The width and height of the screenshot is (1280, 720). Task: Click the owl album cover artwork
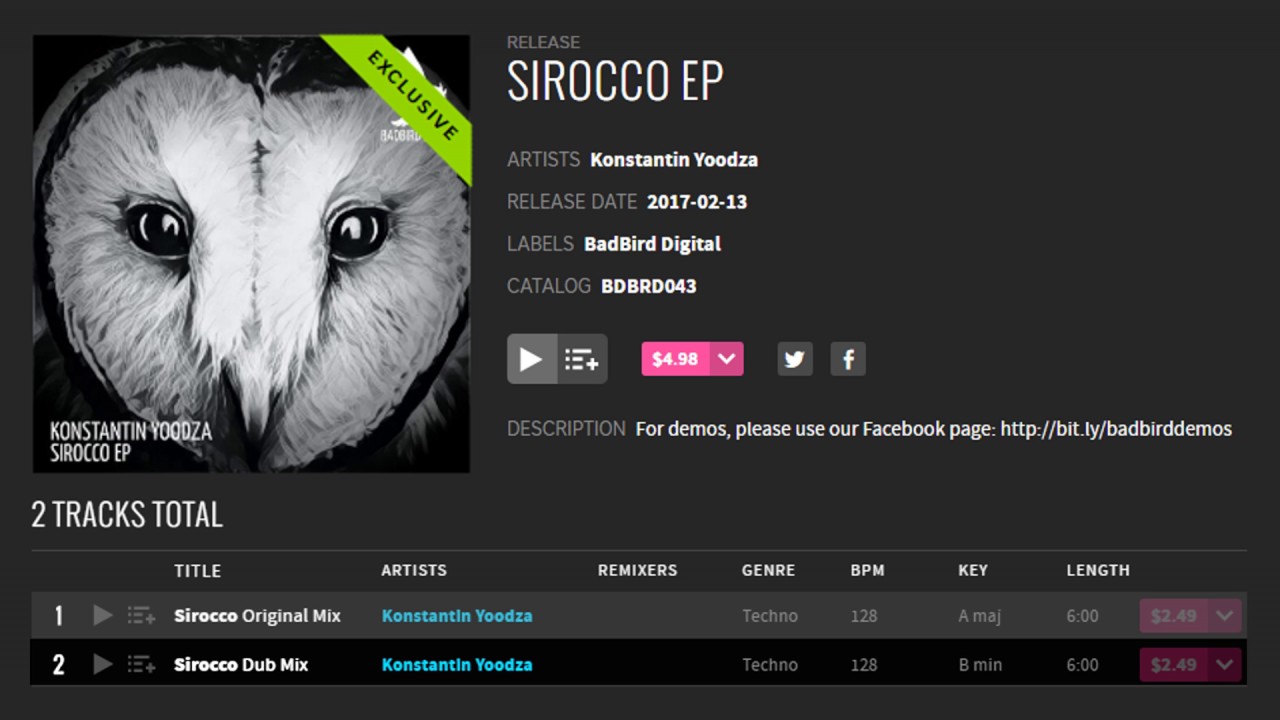(251, 254)
